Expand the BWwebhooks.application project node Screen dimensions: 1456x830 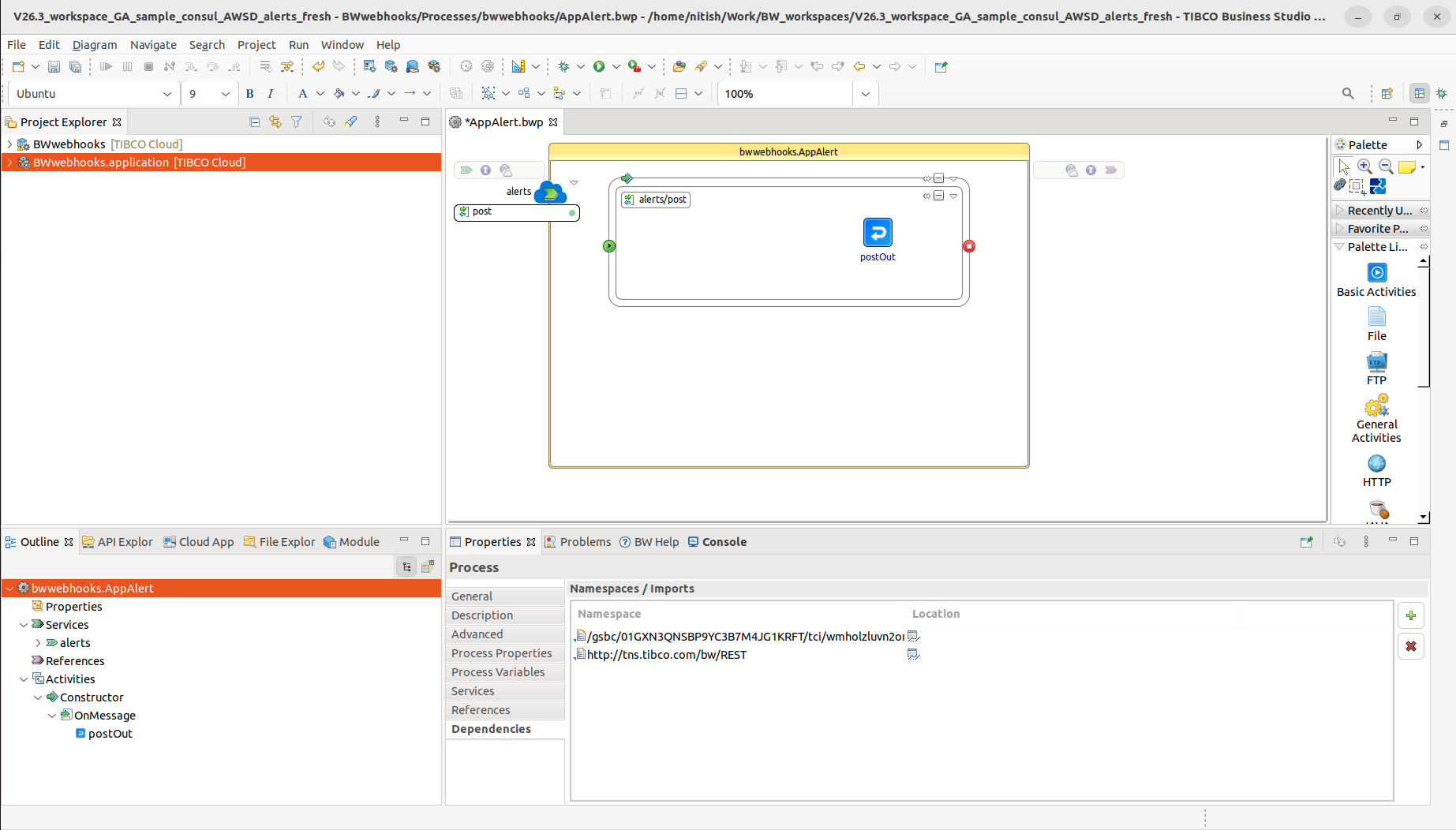click(x=9, y=163)
